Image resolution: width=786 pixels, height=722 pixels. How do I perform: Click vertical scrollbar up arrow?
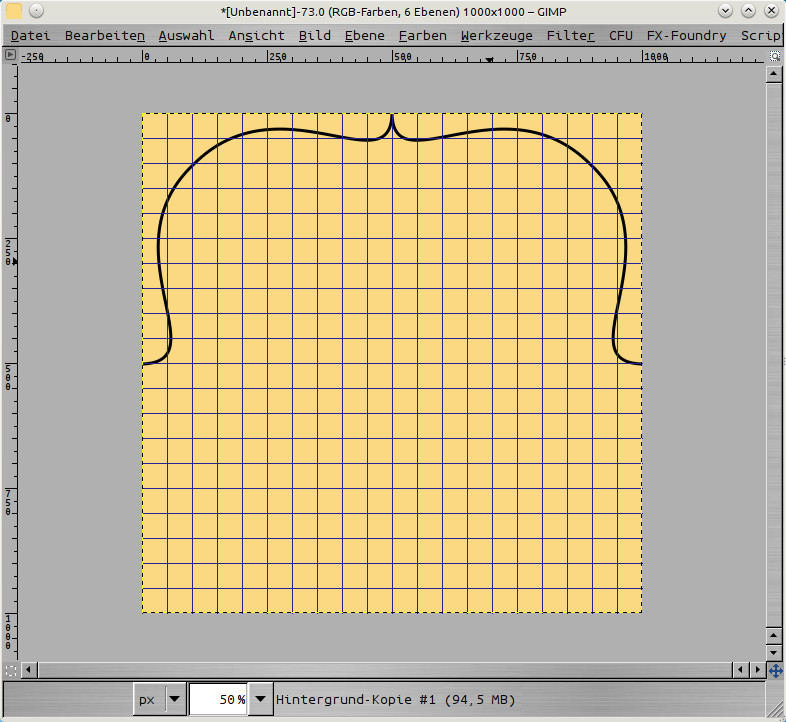point(775,75)
